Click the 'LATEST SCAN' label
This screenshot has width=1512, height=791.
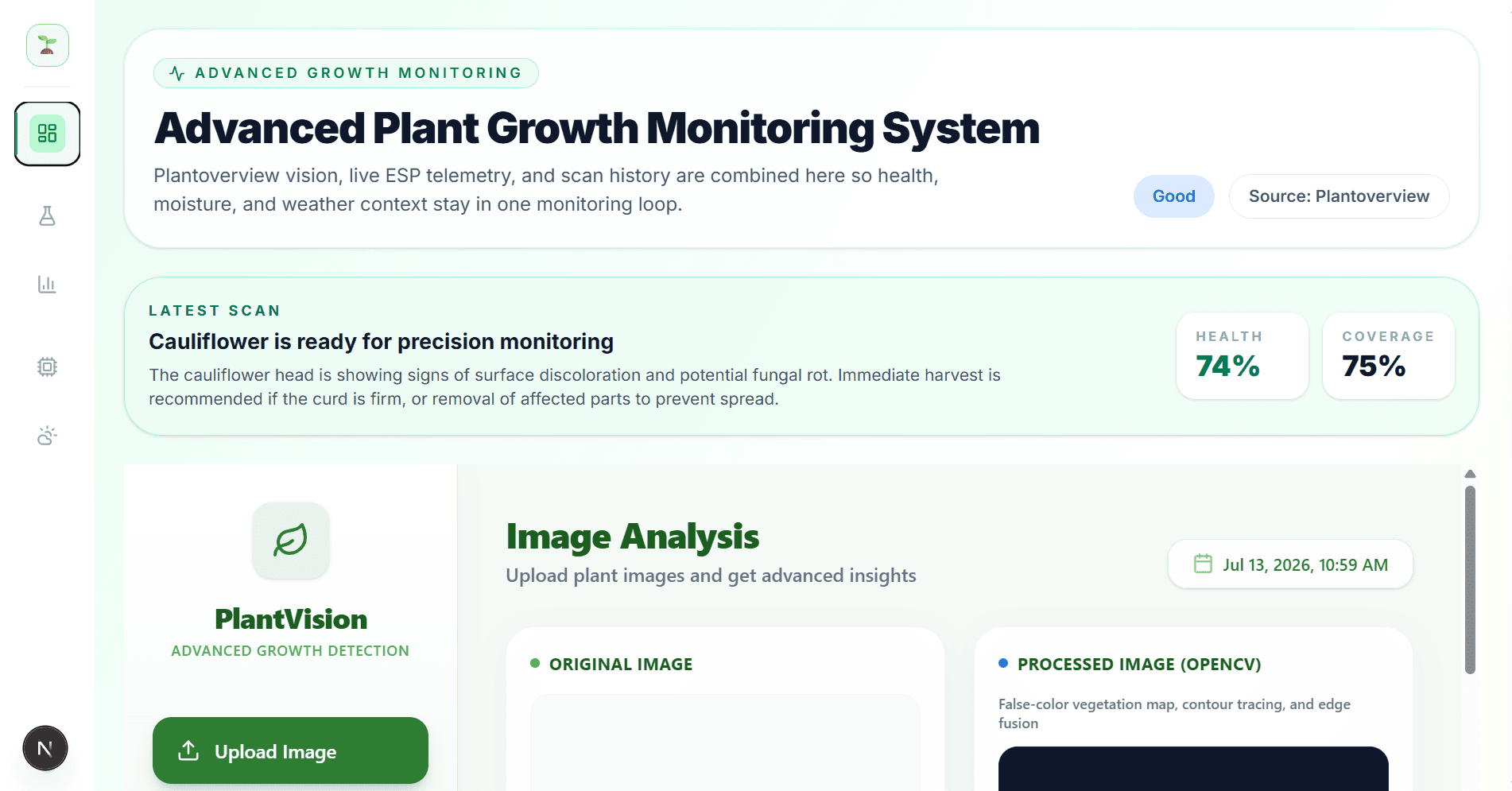click(x=215, y=311)
